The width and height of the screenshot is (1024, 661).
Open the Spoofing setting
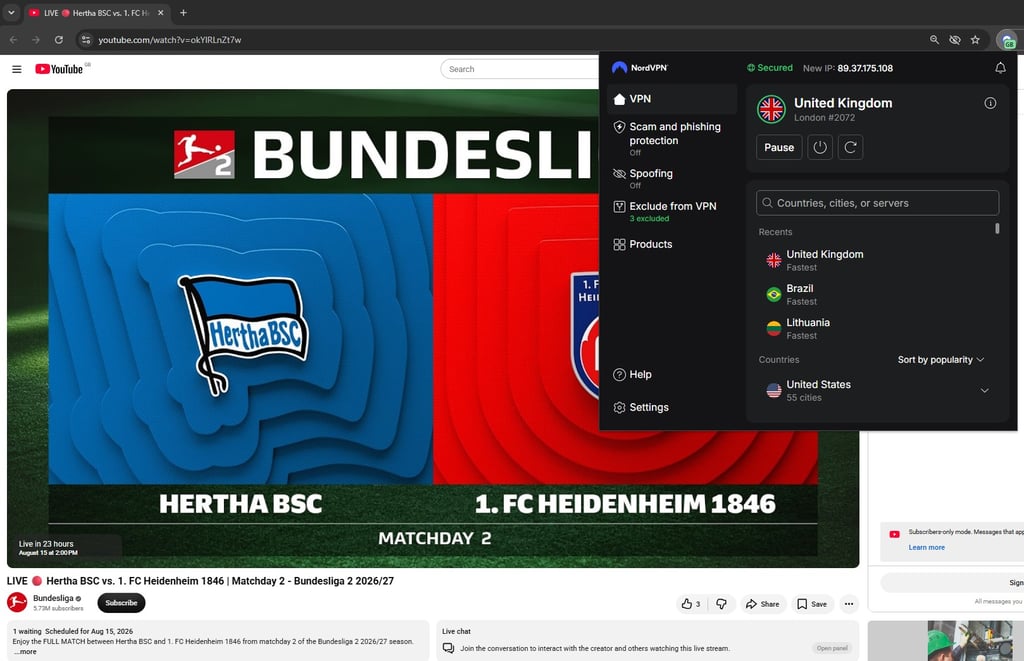point(671,178)
